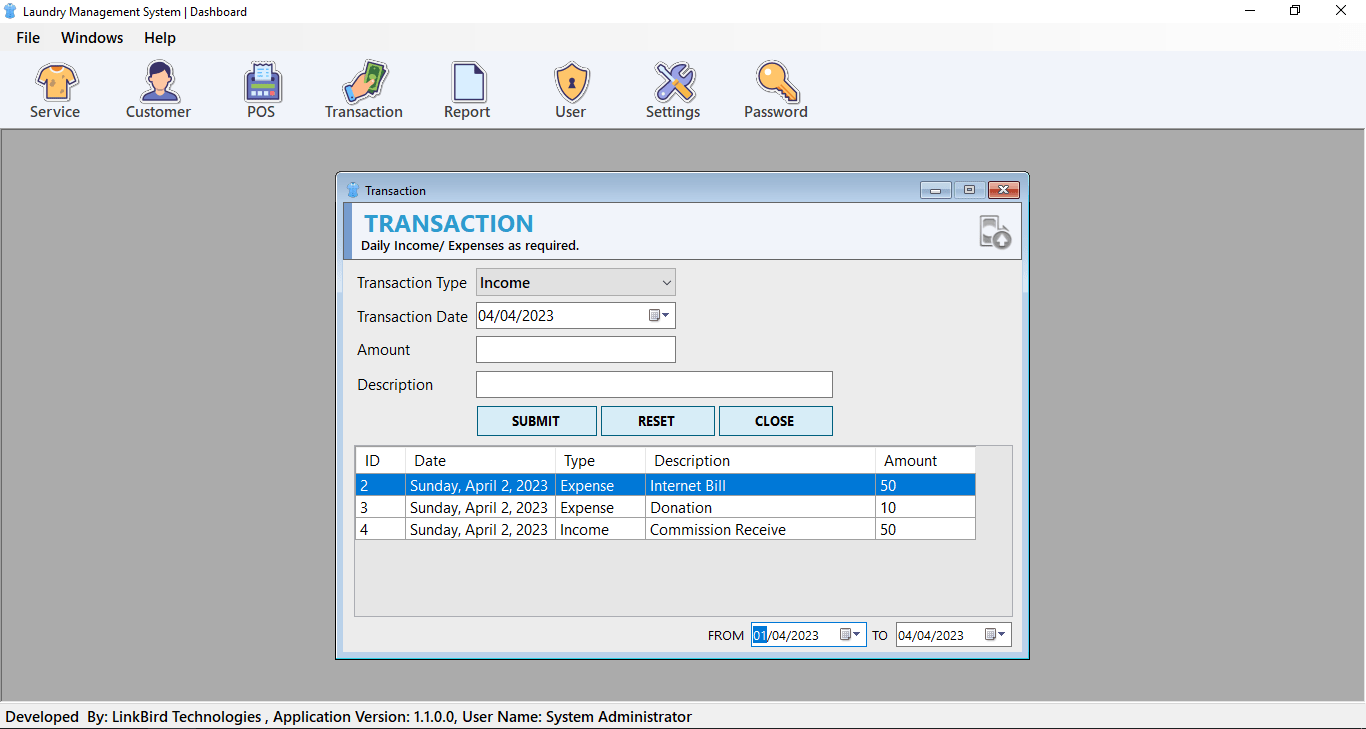Select the User icon in the toolbar
1366x729 pixels.
(570, 88)
